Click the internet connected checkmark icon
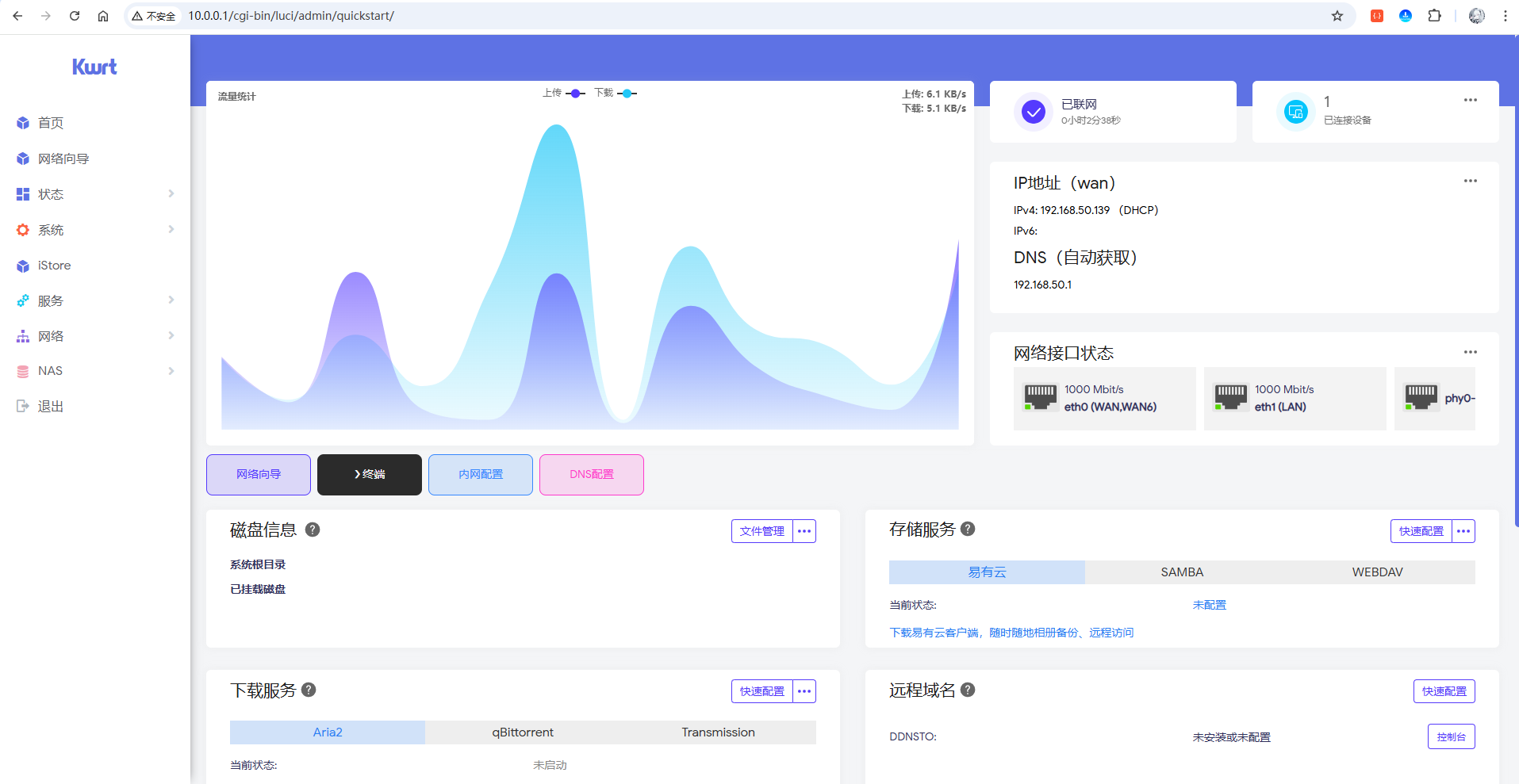This screenshot has height=784, width=1519. point(1033,112)
